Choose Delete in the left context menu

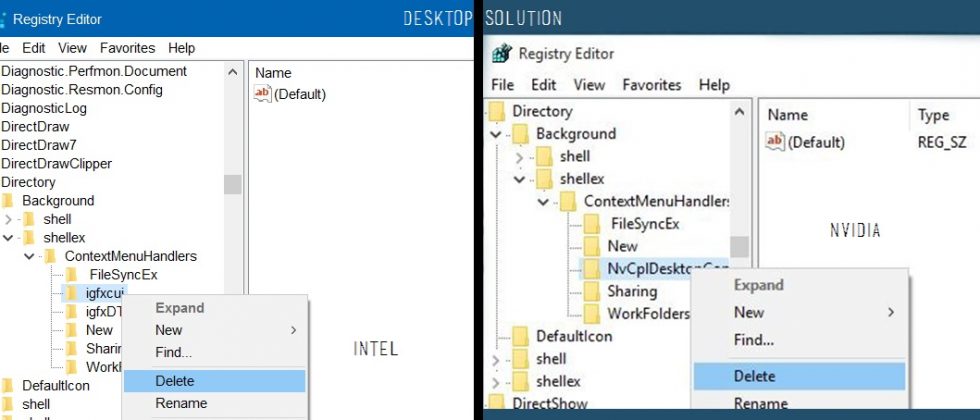[175, 381]
